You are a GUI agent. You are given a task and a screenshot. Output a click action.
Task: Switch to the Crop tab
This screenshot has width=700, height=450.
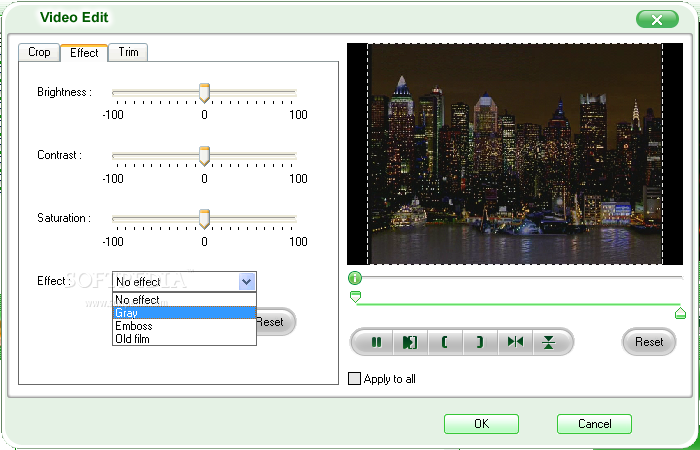39,52
